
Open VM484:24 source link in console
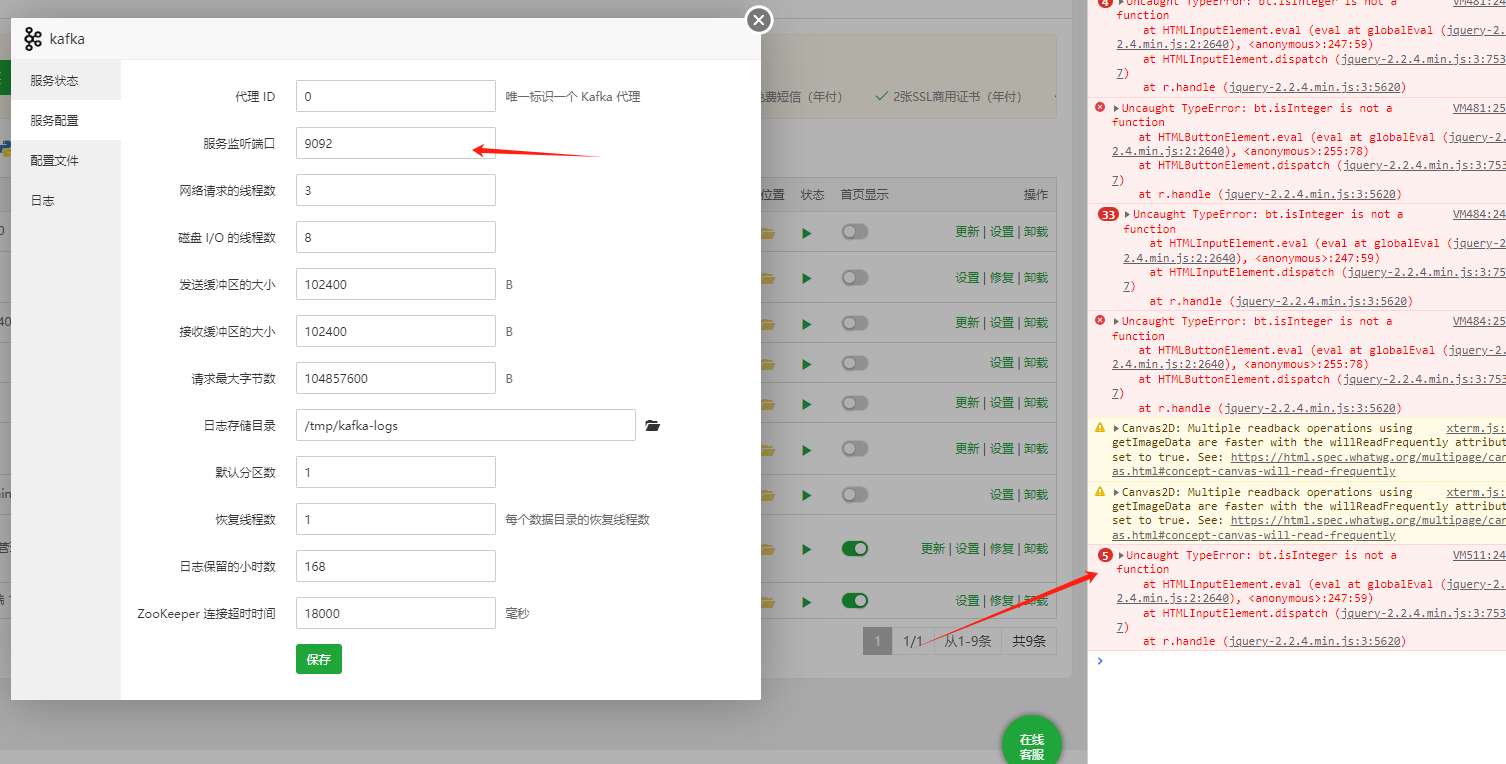(x=1479, y=214)
